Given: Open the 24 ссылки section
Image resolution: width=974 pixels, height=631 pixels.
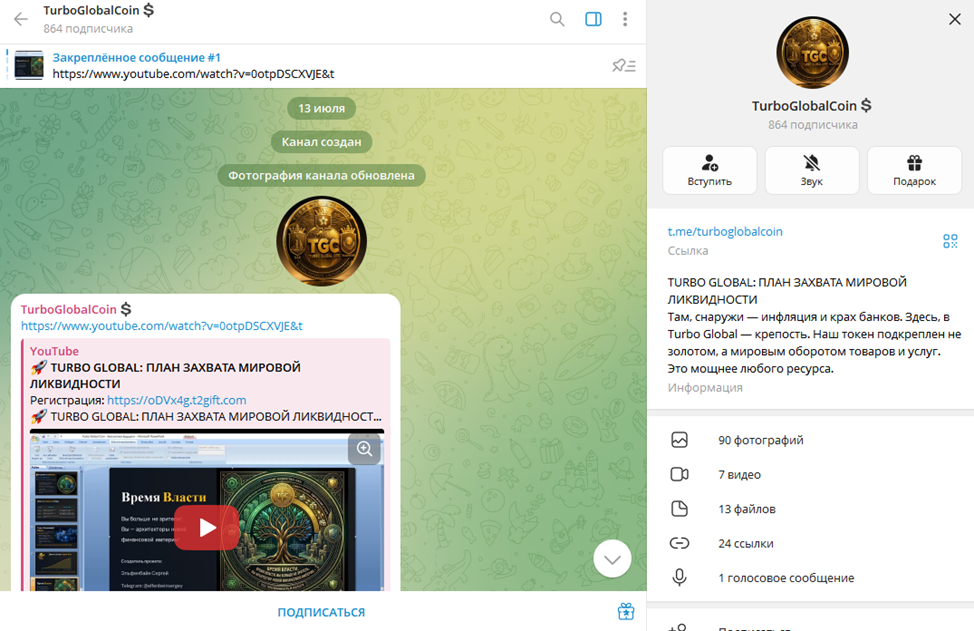Looking at the screenshot, I should [810, 543].
